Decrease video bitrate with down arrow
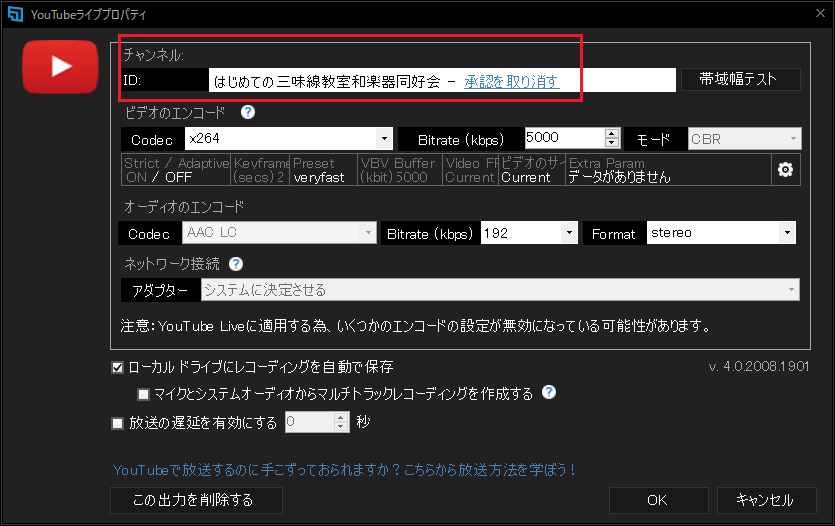835x526 pixels. tap(612, 143)
